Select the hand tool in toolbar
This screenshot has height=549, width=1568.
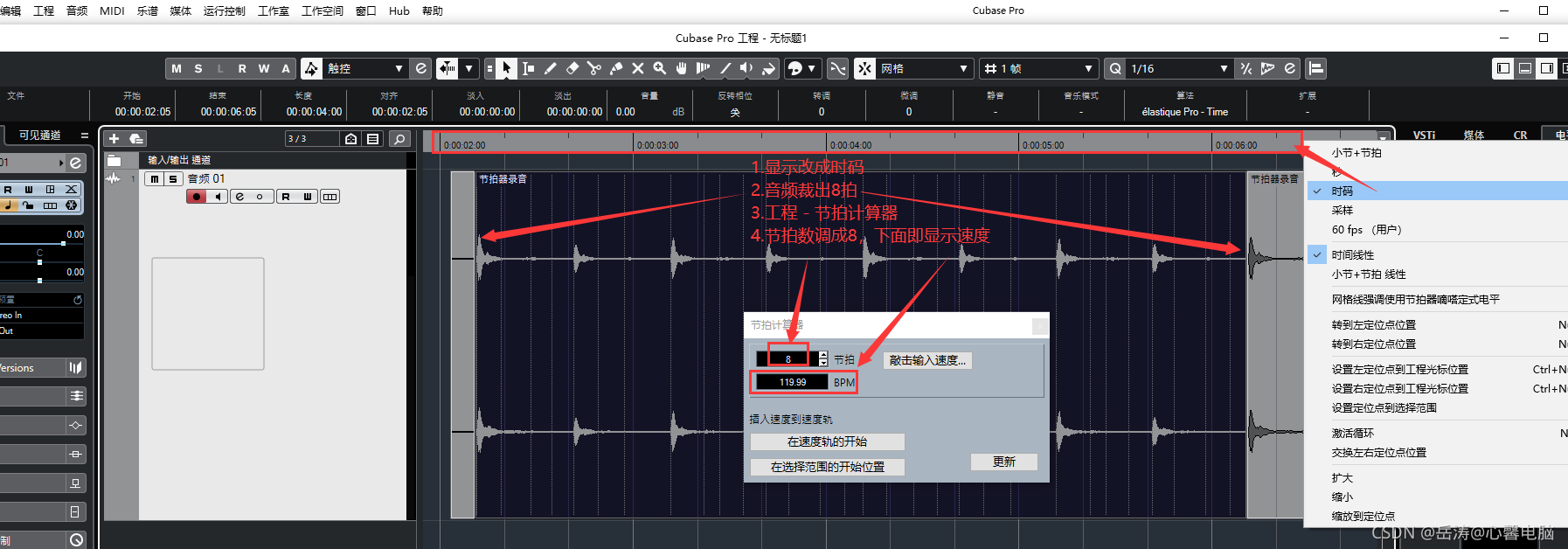point(682,68)
